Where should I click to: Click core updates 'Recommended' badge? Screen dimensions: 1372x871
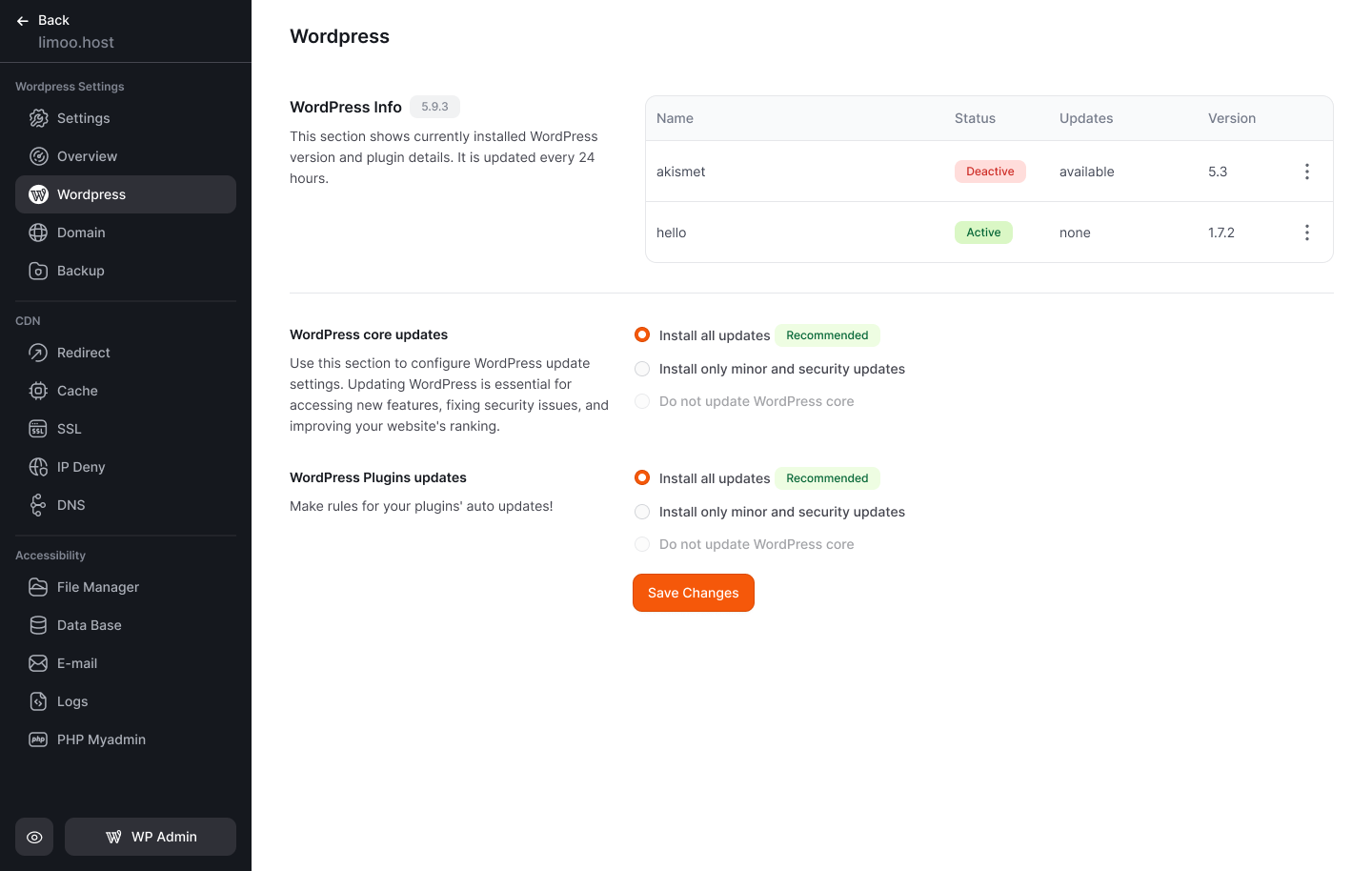tap(827, 335)
